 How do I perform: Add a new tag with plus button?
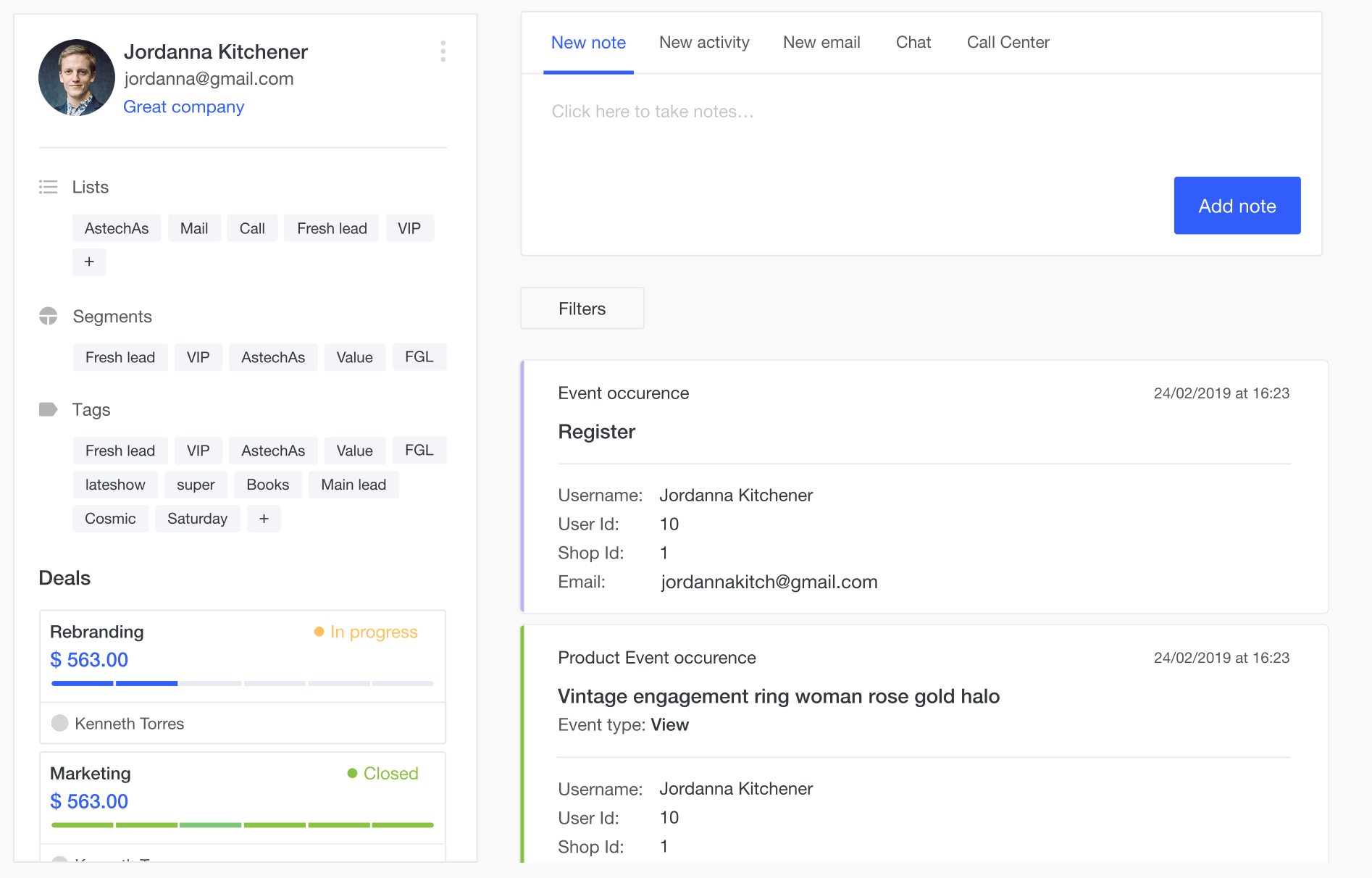pos(264,519)
